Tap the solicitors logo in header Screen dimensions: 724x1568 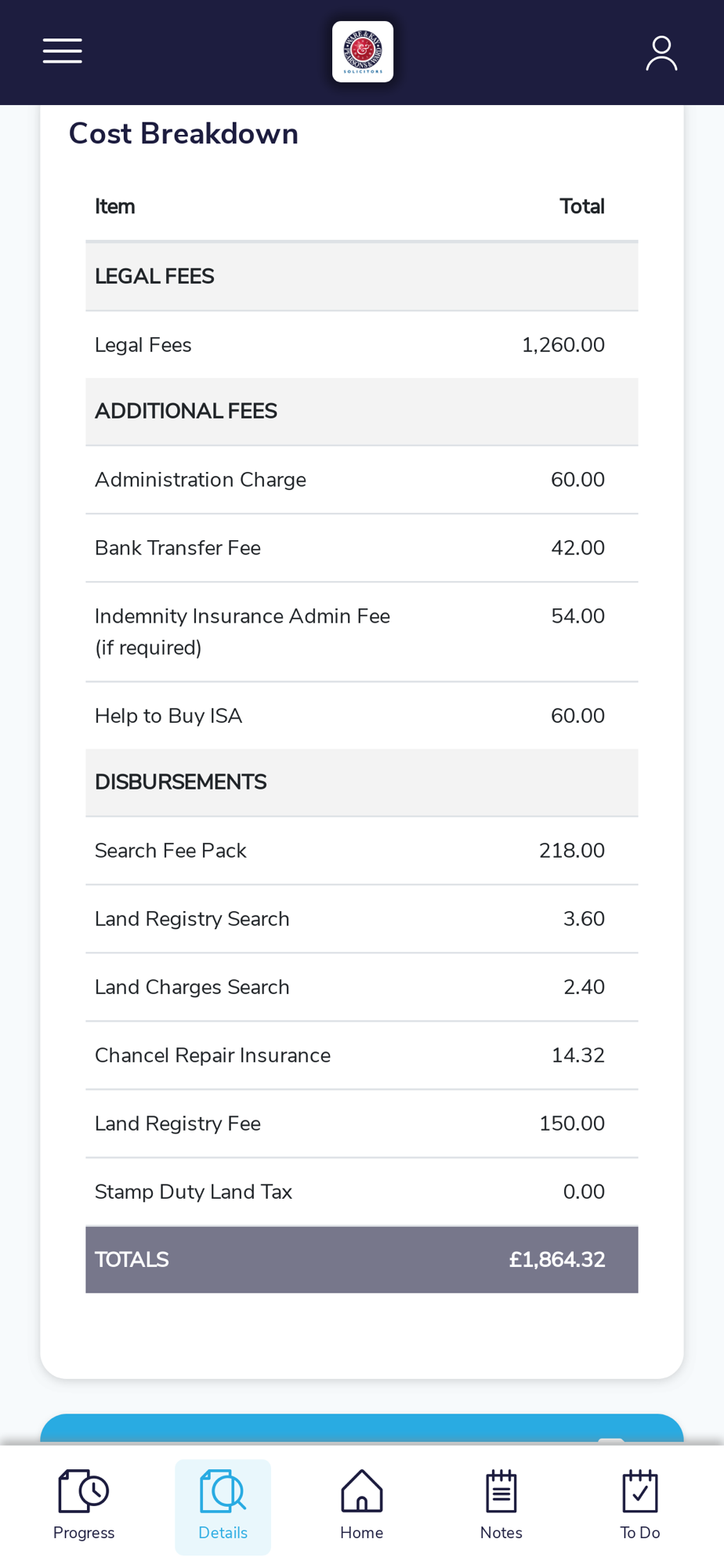pos(362,52)
